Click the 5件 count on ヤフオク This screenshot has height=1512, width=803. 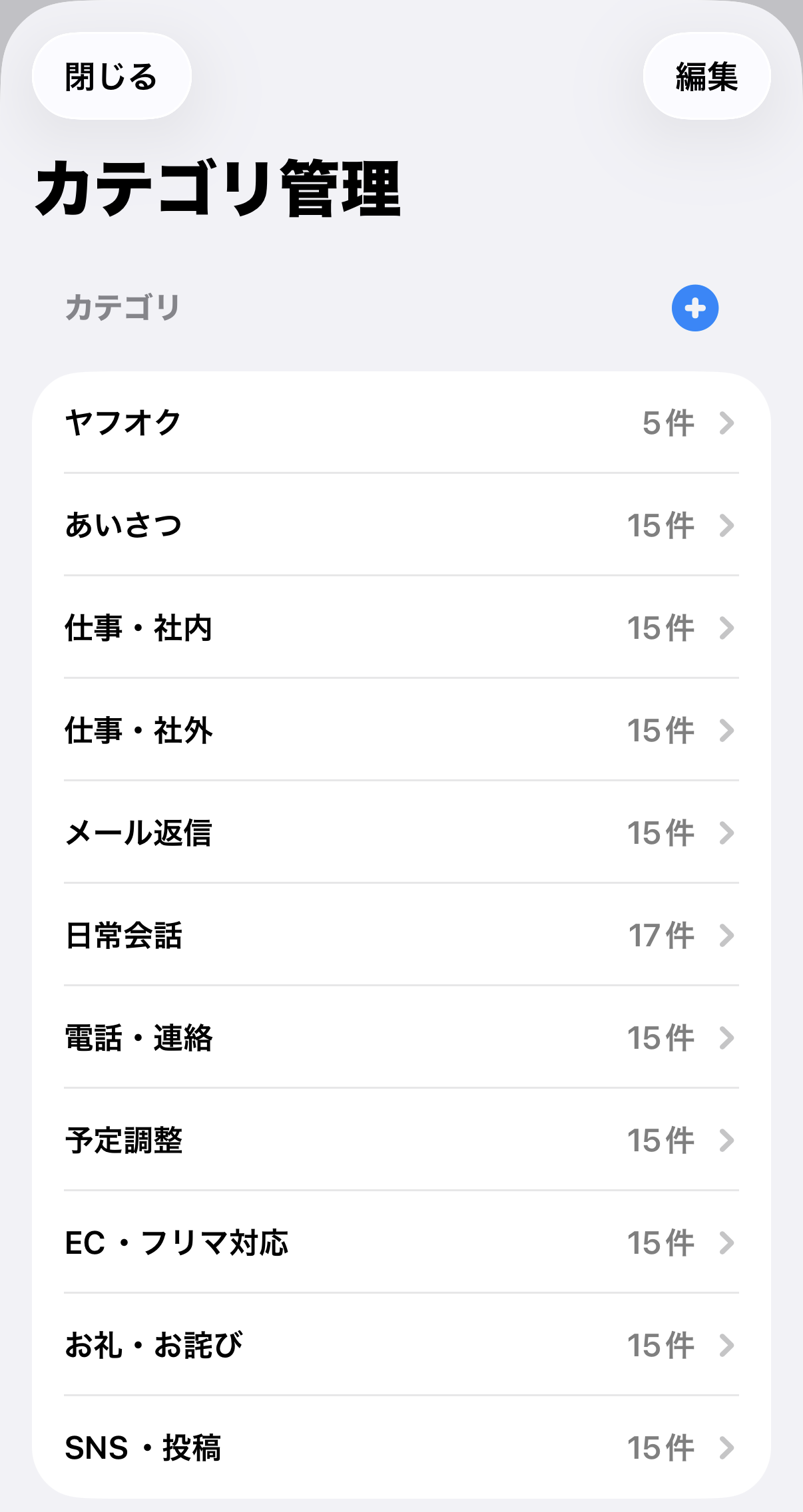668,423
